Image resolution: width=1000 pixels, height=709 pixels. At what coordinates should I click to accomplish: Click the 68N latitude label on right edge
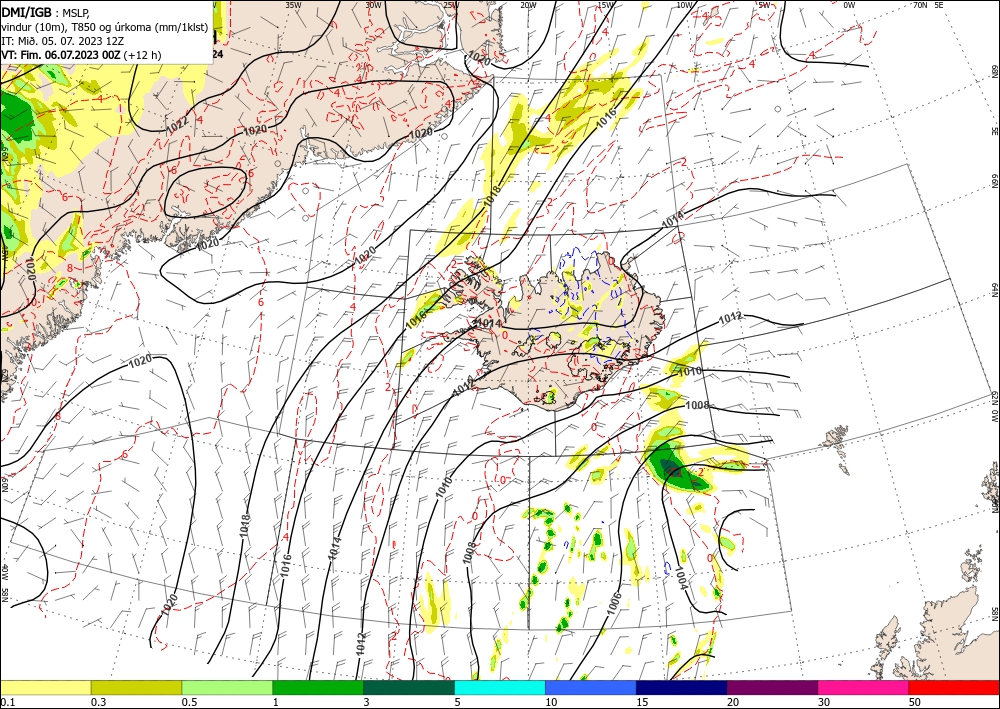[994, 70]
